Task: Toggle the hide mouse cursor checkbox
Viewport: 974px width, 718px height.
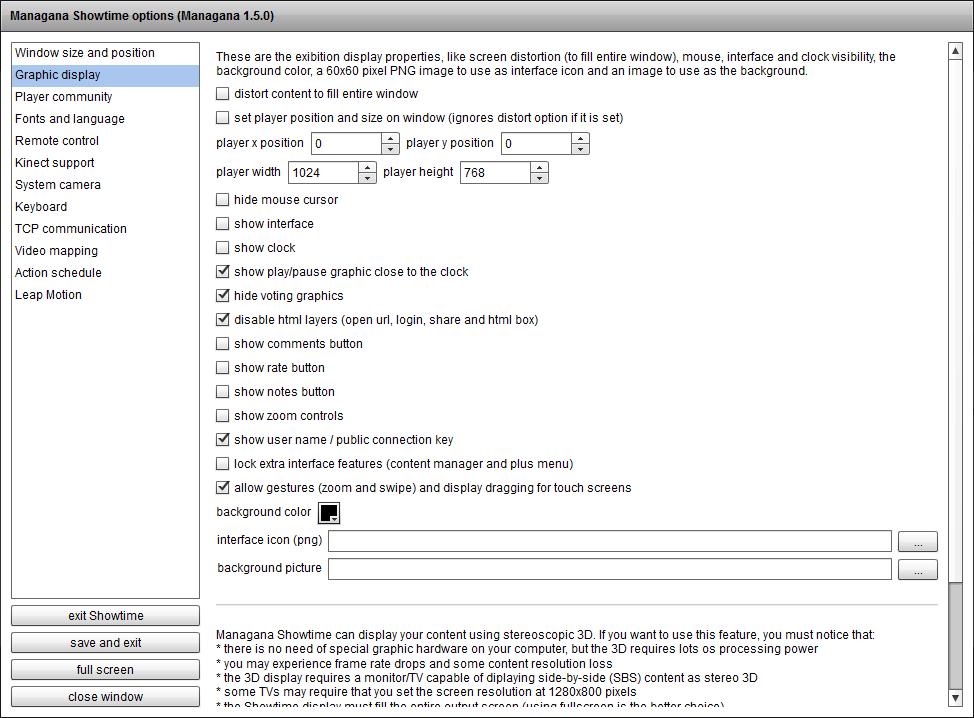Action: (223, 200)
